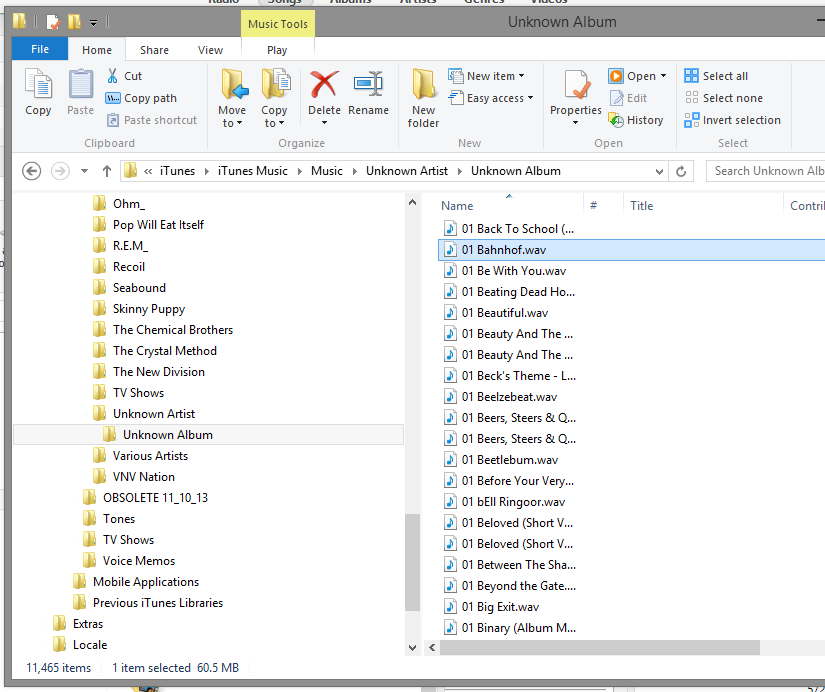
Task: Open the dropdown arrow next to Open
Action: pos(663,76)
